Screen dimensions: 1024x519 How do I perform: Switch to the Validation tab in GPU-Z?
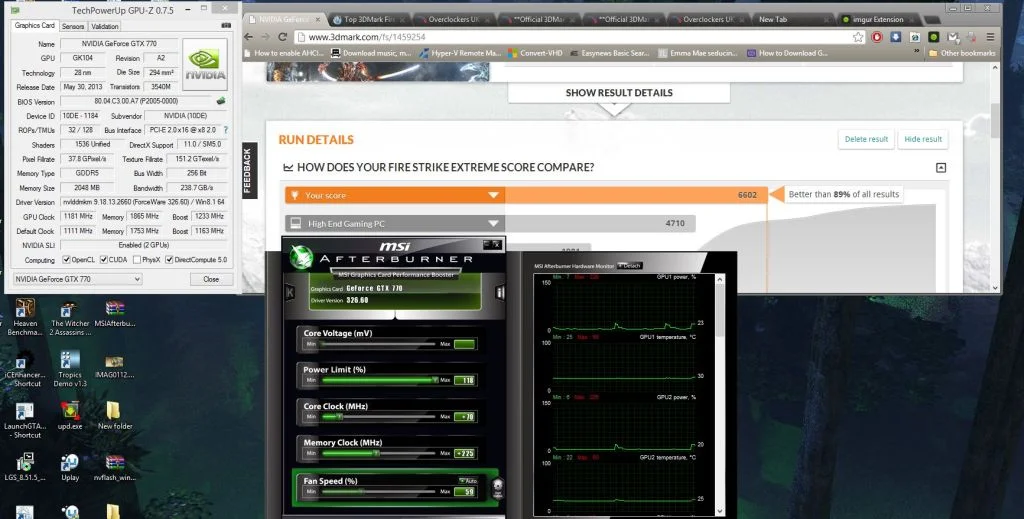(x=104, y=26)
